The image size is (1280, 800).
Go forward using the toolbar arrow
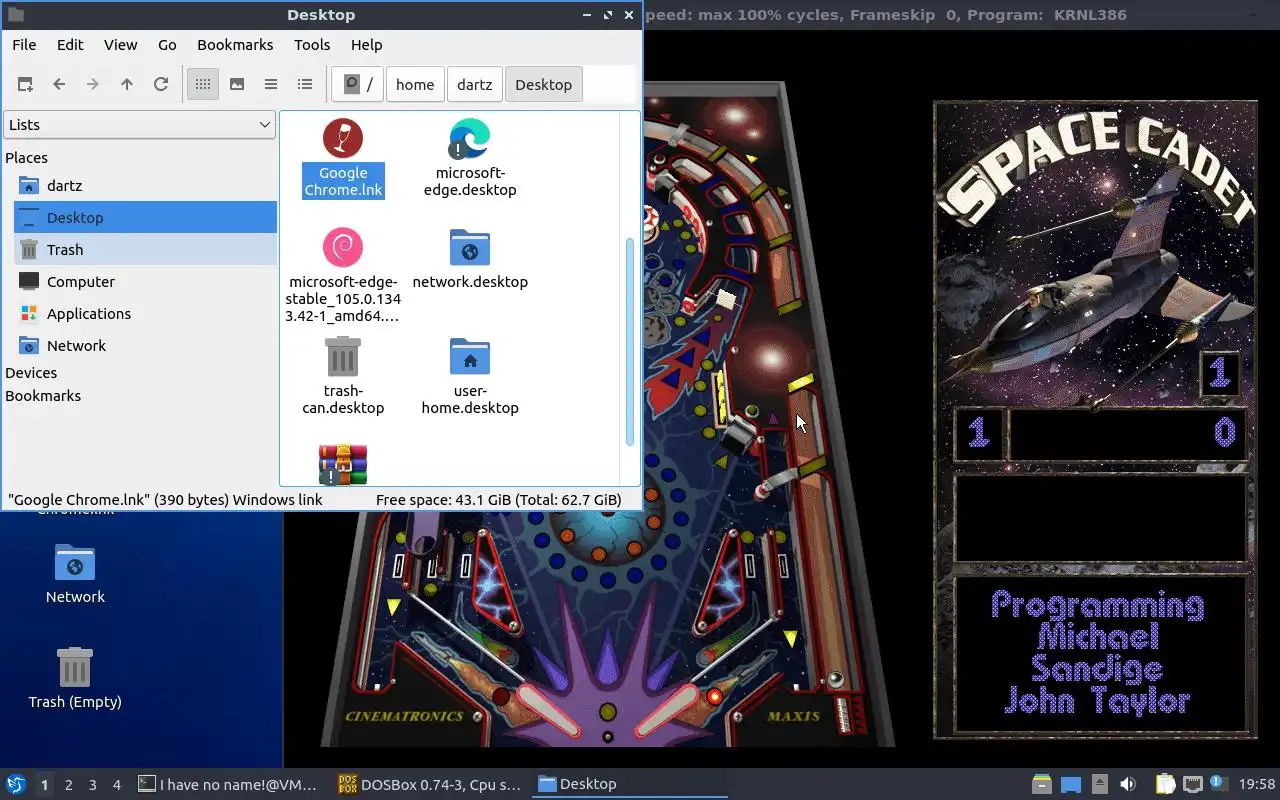coord(93,85)
